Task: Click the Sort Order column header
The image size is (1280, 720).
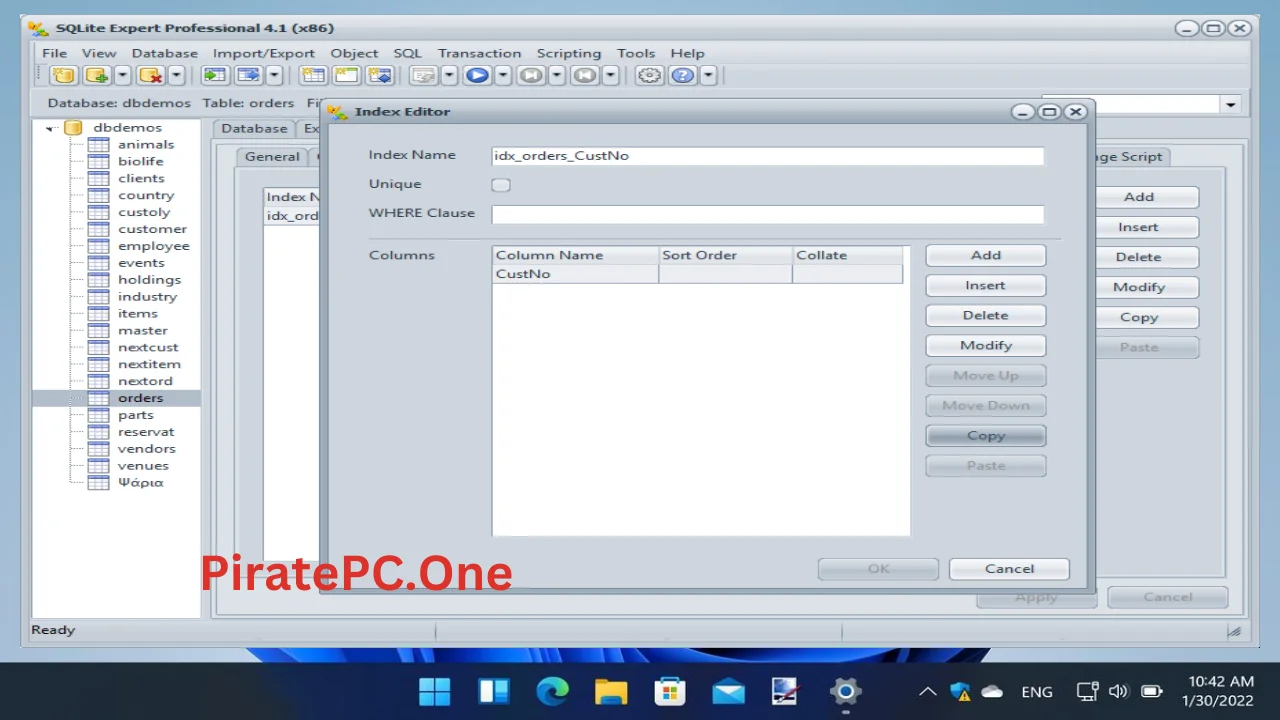Action: [726, 255]
